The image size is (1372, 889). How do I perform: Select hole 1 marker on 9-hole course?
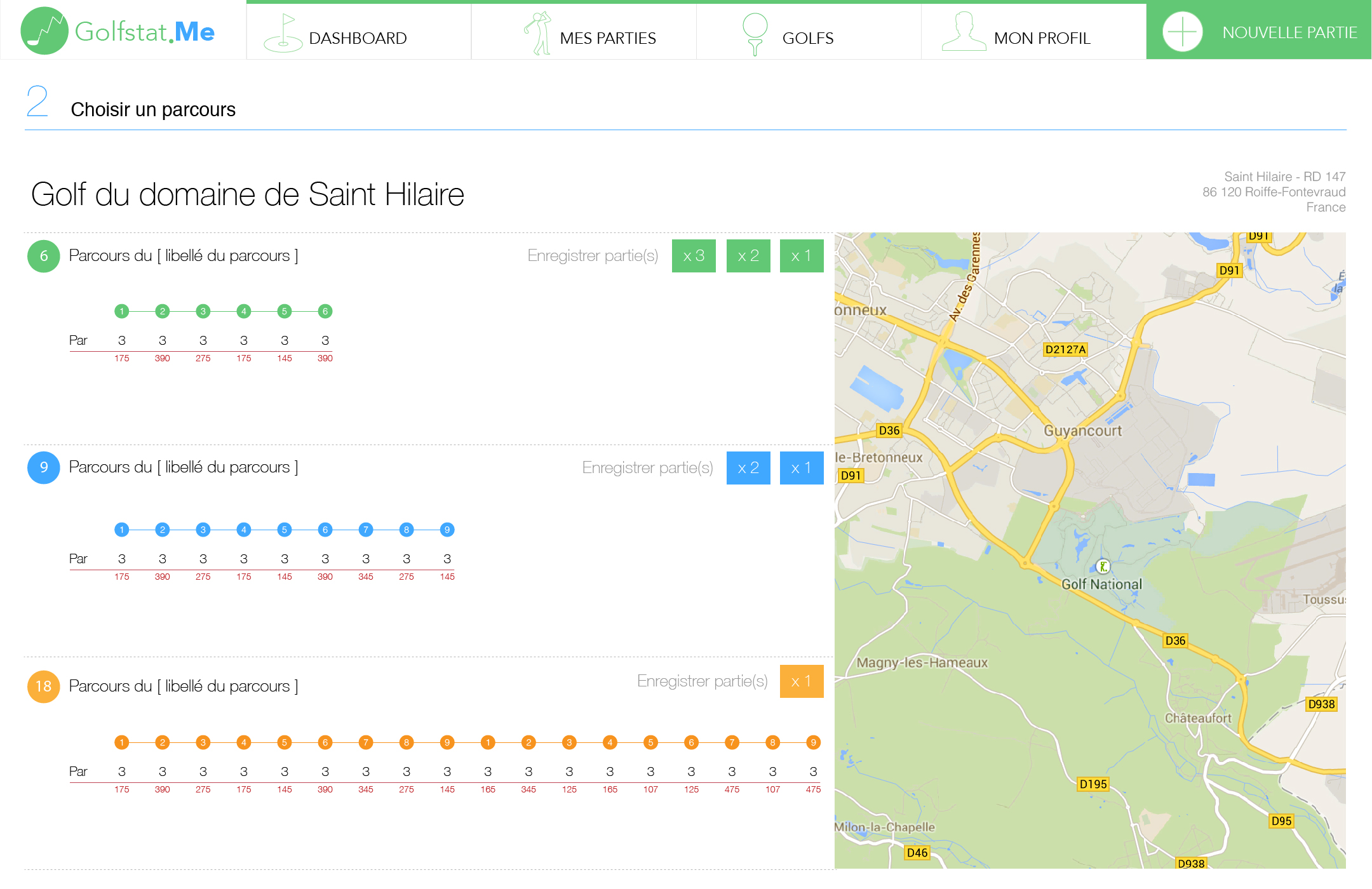click(122, 530)
